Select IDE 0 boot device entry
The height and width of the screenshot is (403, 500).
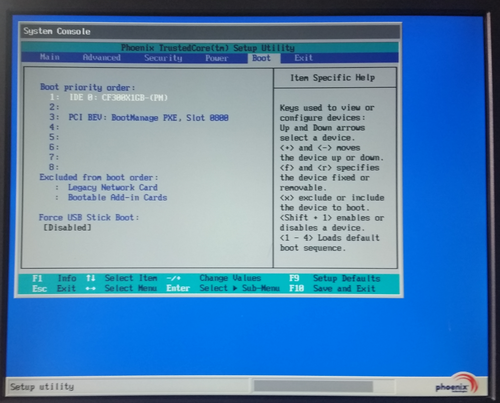(118, 98)
